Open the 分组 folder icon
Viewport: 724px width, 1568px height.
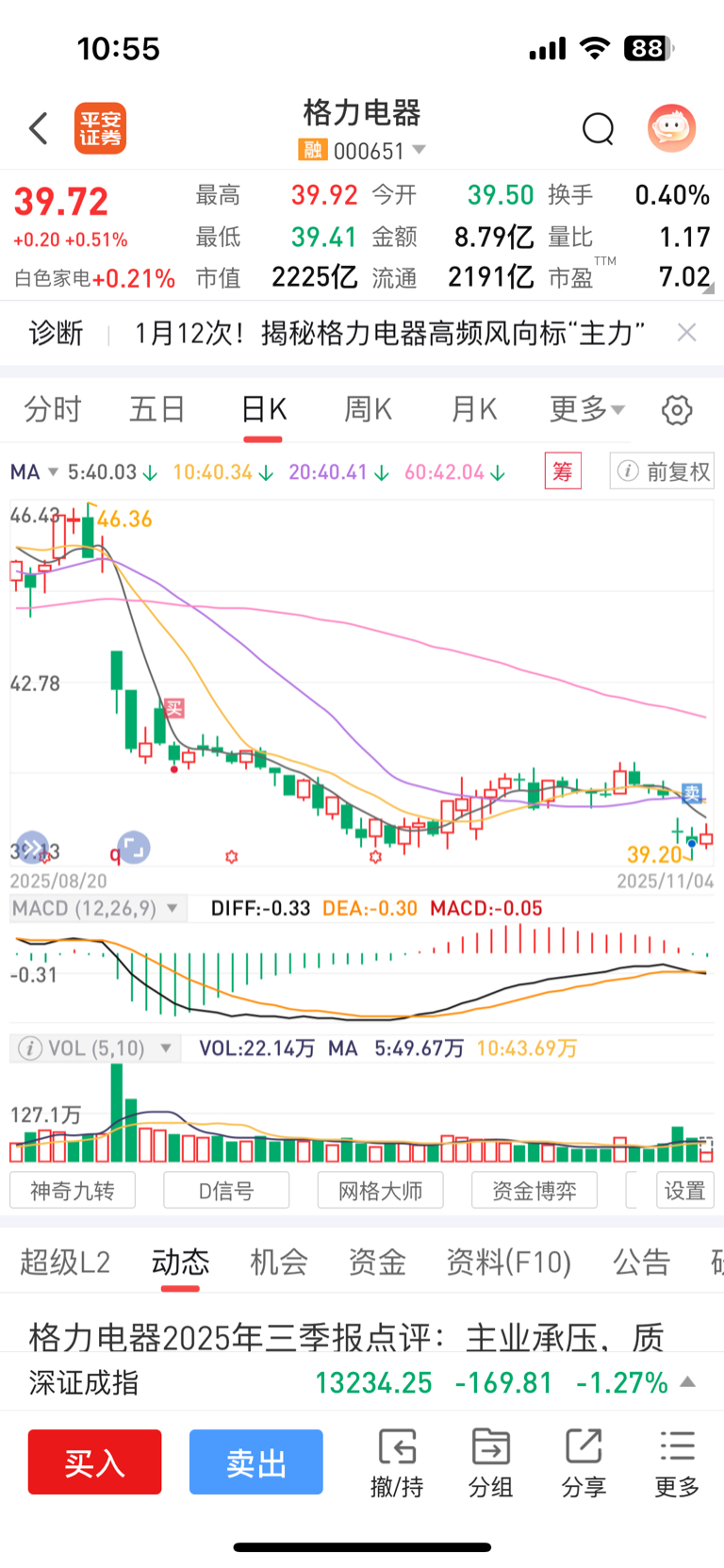click(490, 1463)
